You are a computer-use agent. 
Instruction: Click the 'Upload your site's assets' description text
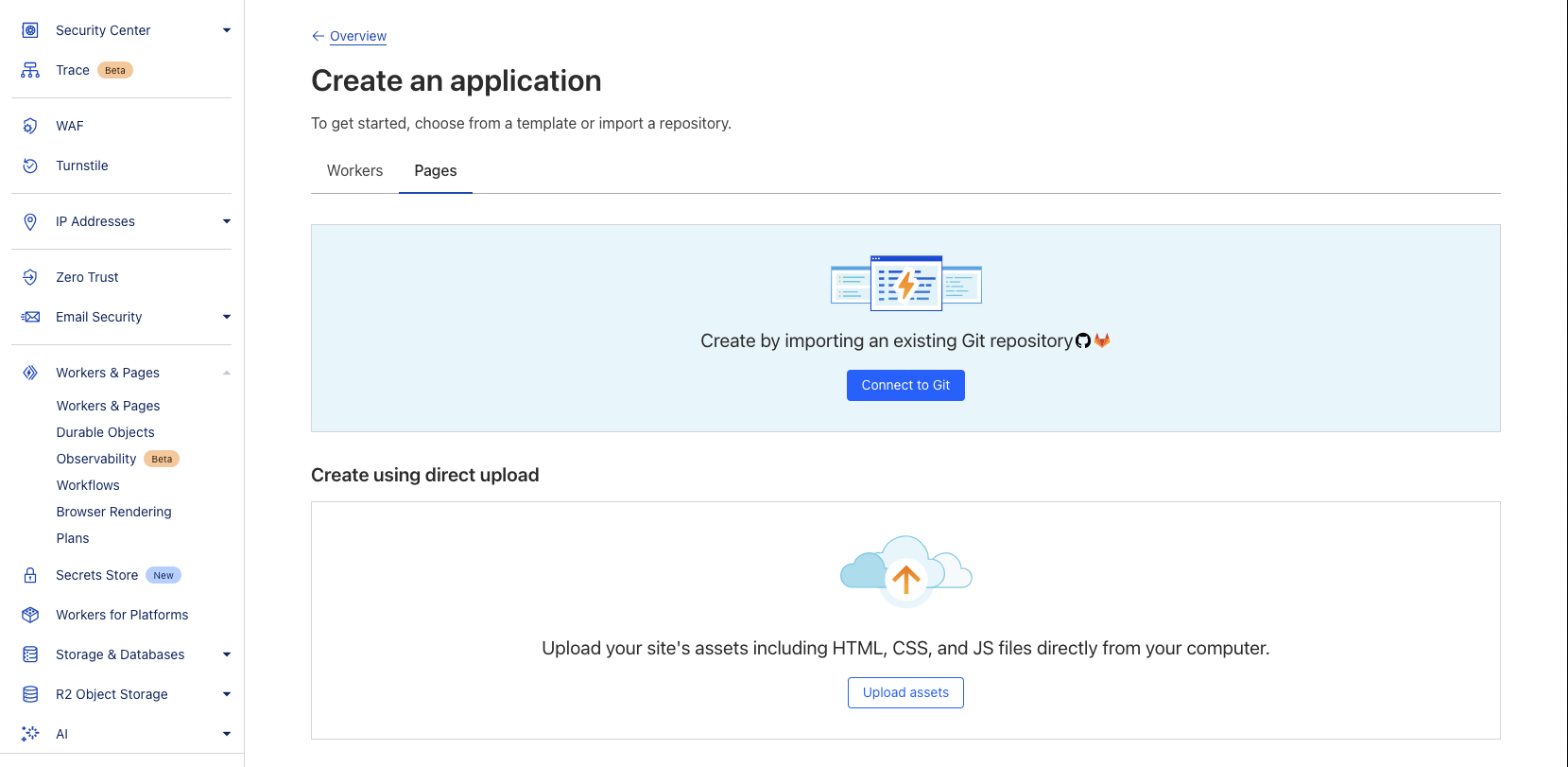905,648
